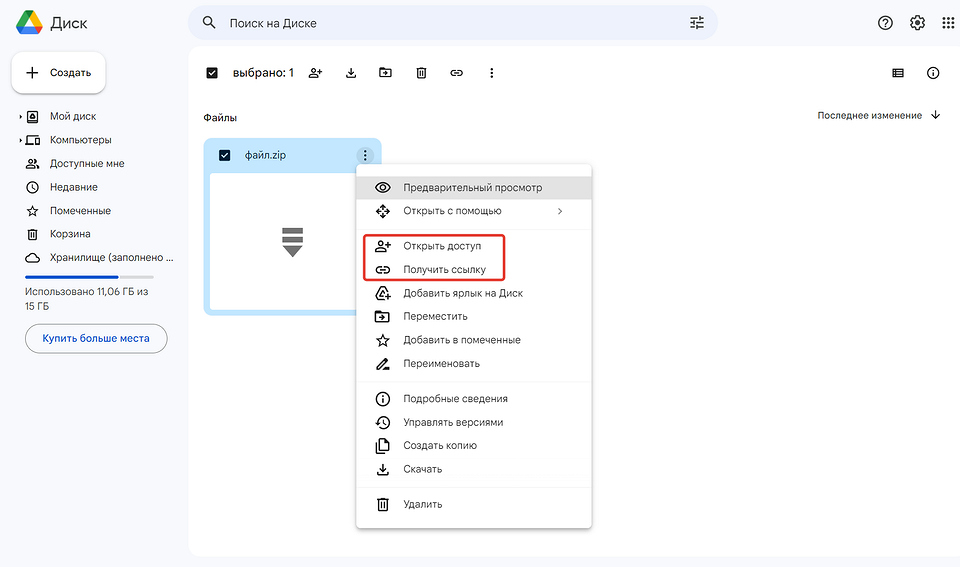Choose Добавить ярлык на Диск
The width and height of the screenshot is (960, 567).
pos(474,293)
